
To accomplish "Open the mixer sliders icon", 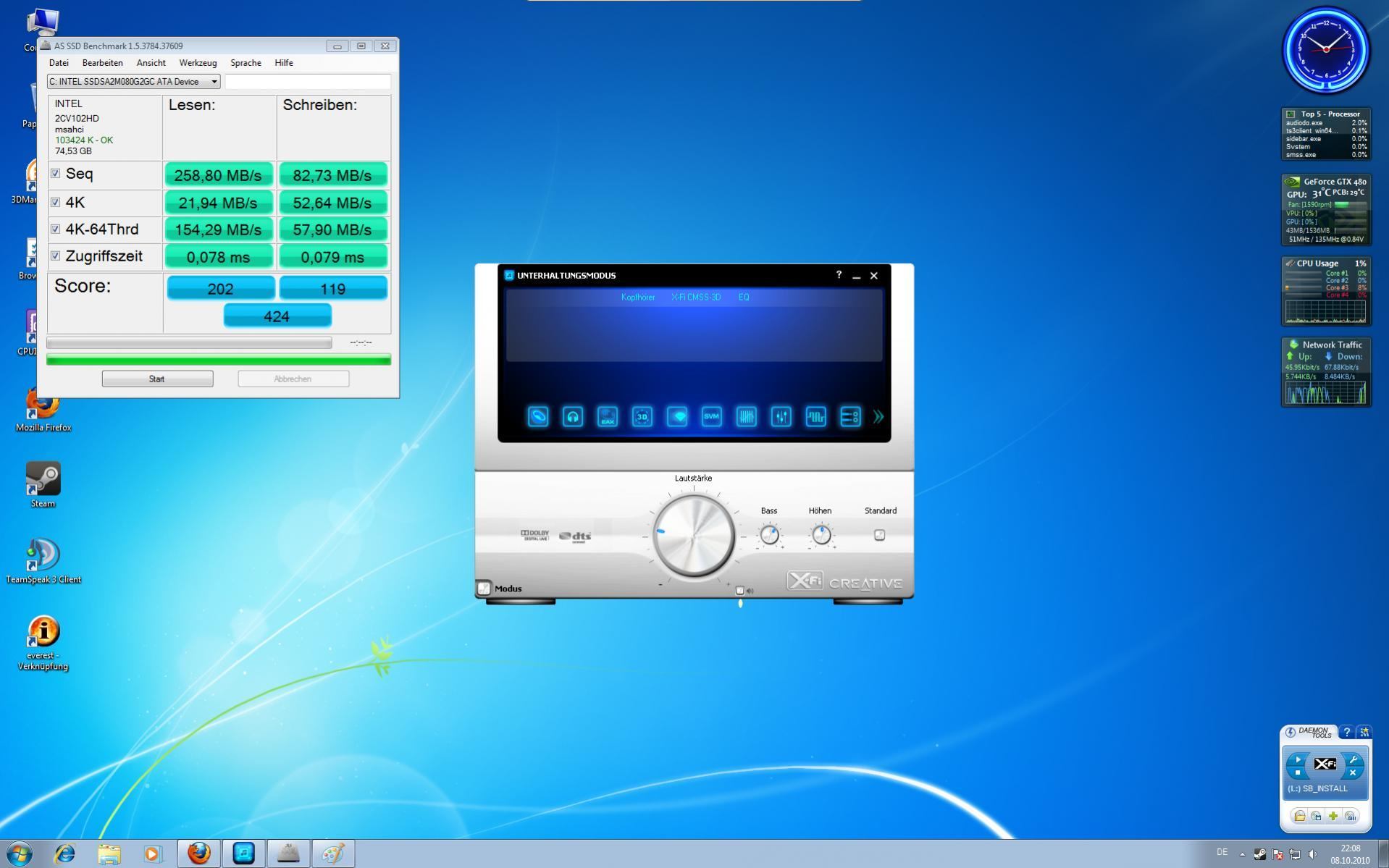I will point(781,416).
